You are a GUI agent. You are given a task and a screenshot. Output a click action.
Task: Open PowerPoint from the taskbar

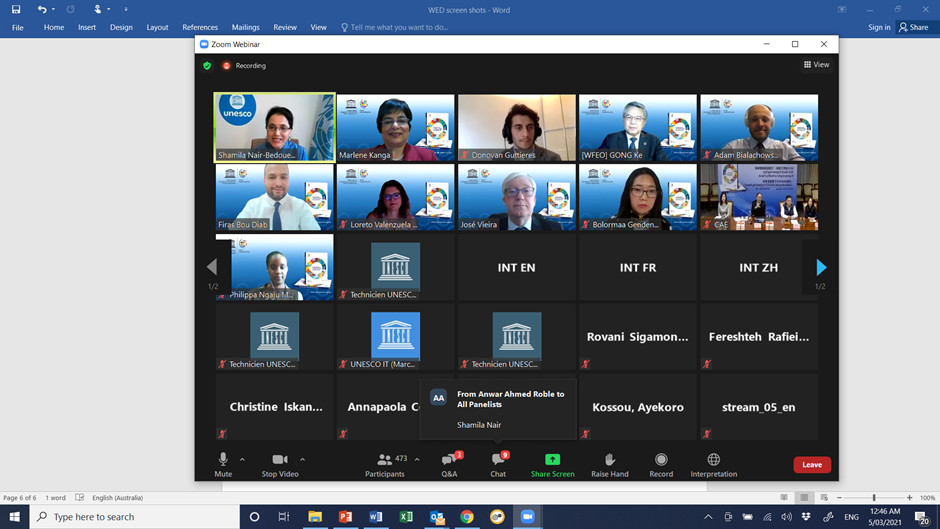345,516
